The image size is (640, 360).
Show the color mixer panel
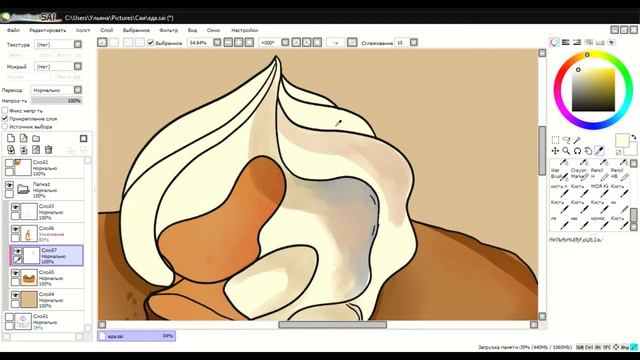coord(589,42)
